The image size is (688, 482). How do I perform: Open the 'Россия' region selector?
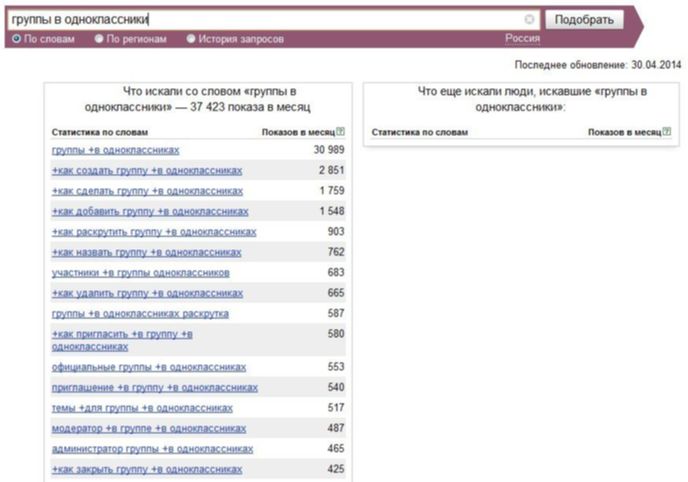522,39
